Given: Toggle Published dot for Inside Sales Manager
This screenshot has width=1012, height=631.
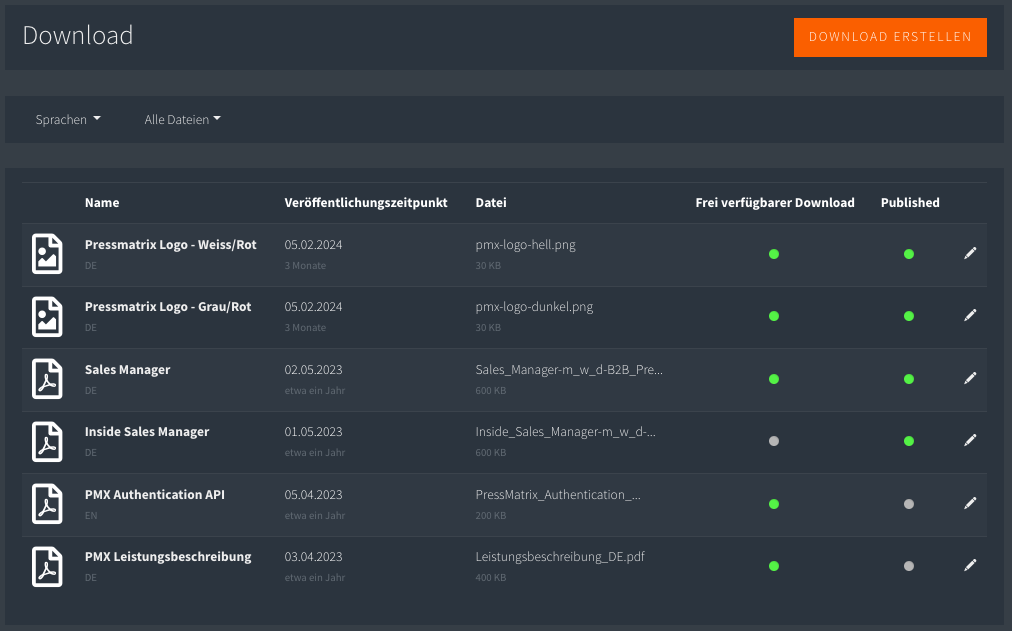Looking at the screenshot, I should click(x=909, y=441).
